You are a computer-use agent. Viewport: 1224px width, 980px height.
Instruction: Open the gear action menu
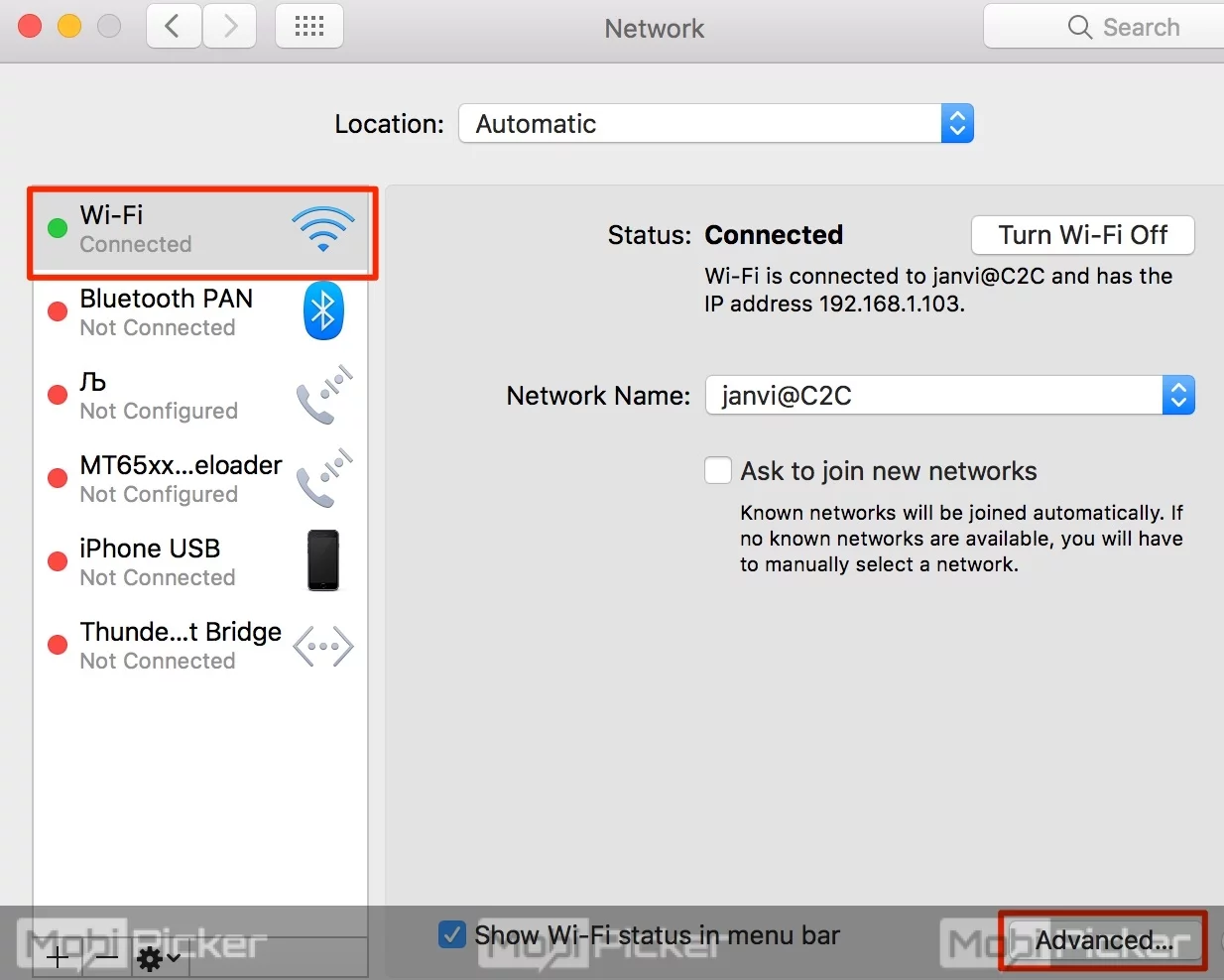tap(159, 958)
